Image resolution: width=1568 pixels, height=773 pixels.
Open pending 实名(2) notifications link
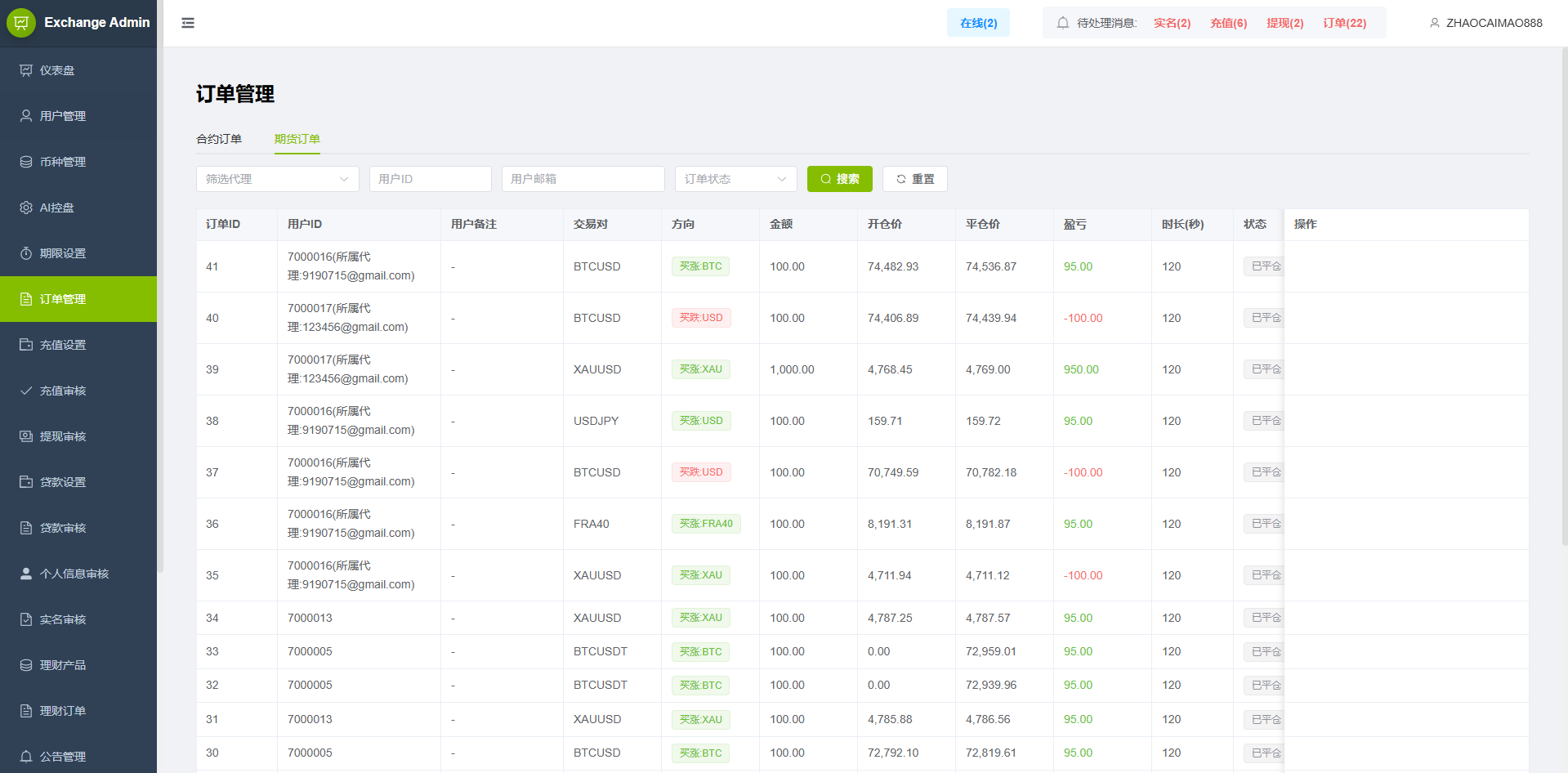coord(1173,23)
